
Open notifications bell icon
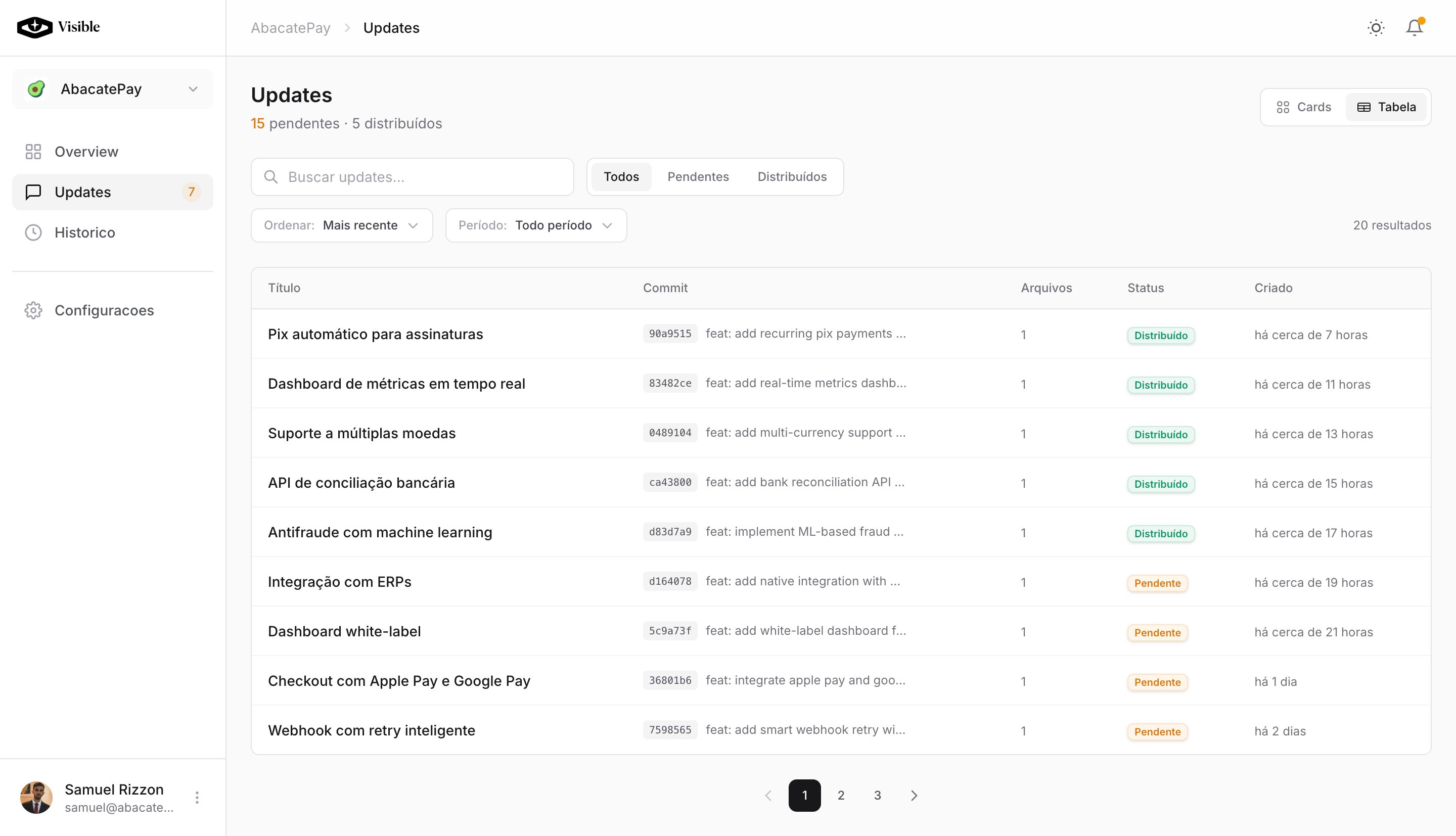pos(1414,28)
